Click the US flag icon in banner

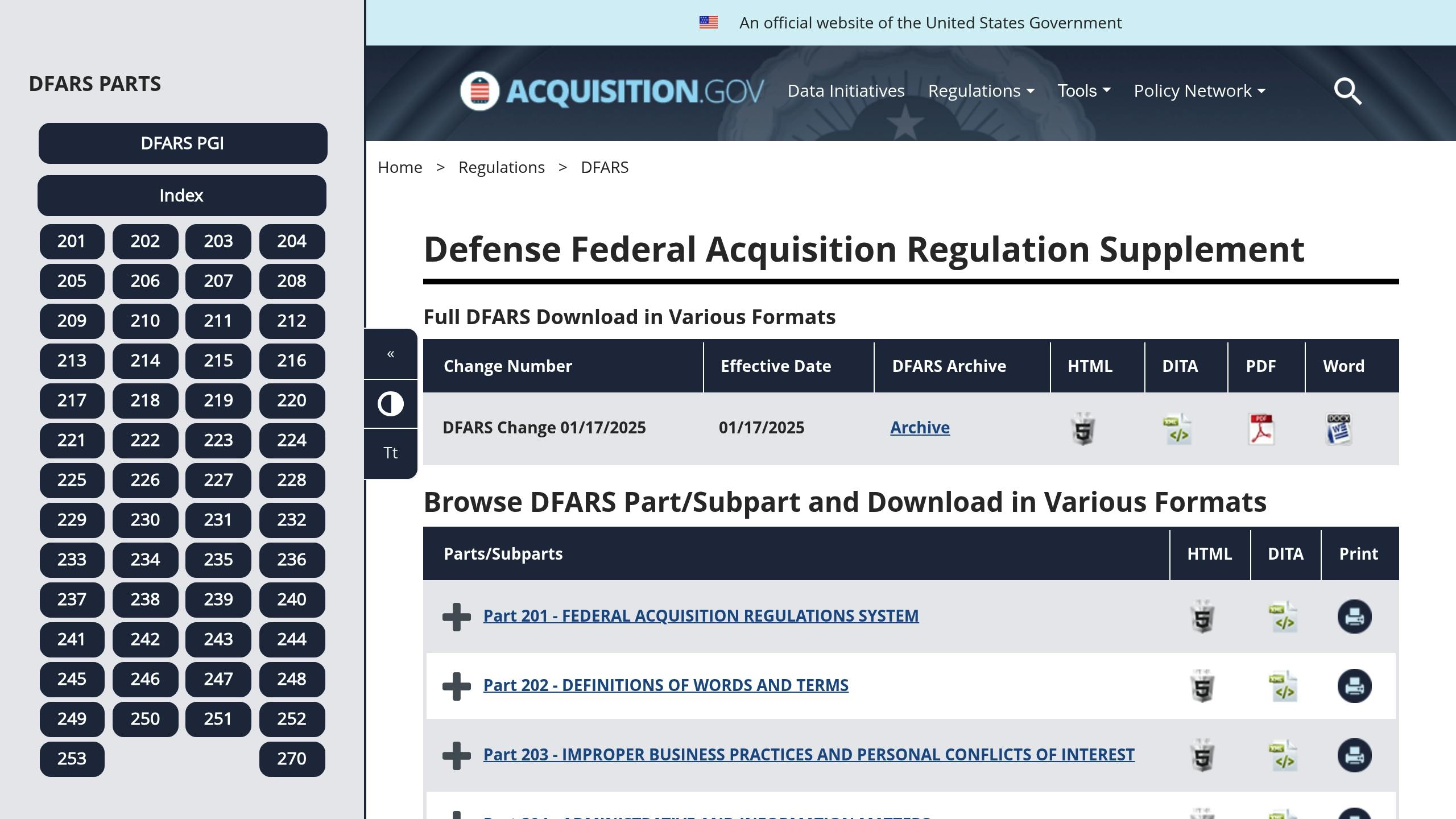coord(709,23)
